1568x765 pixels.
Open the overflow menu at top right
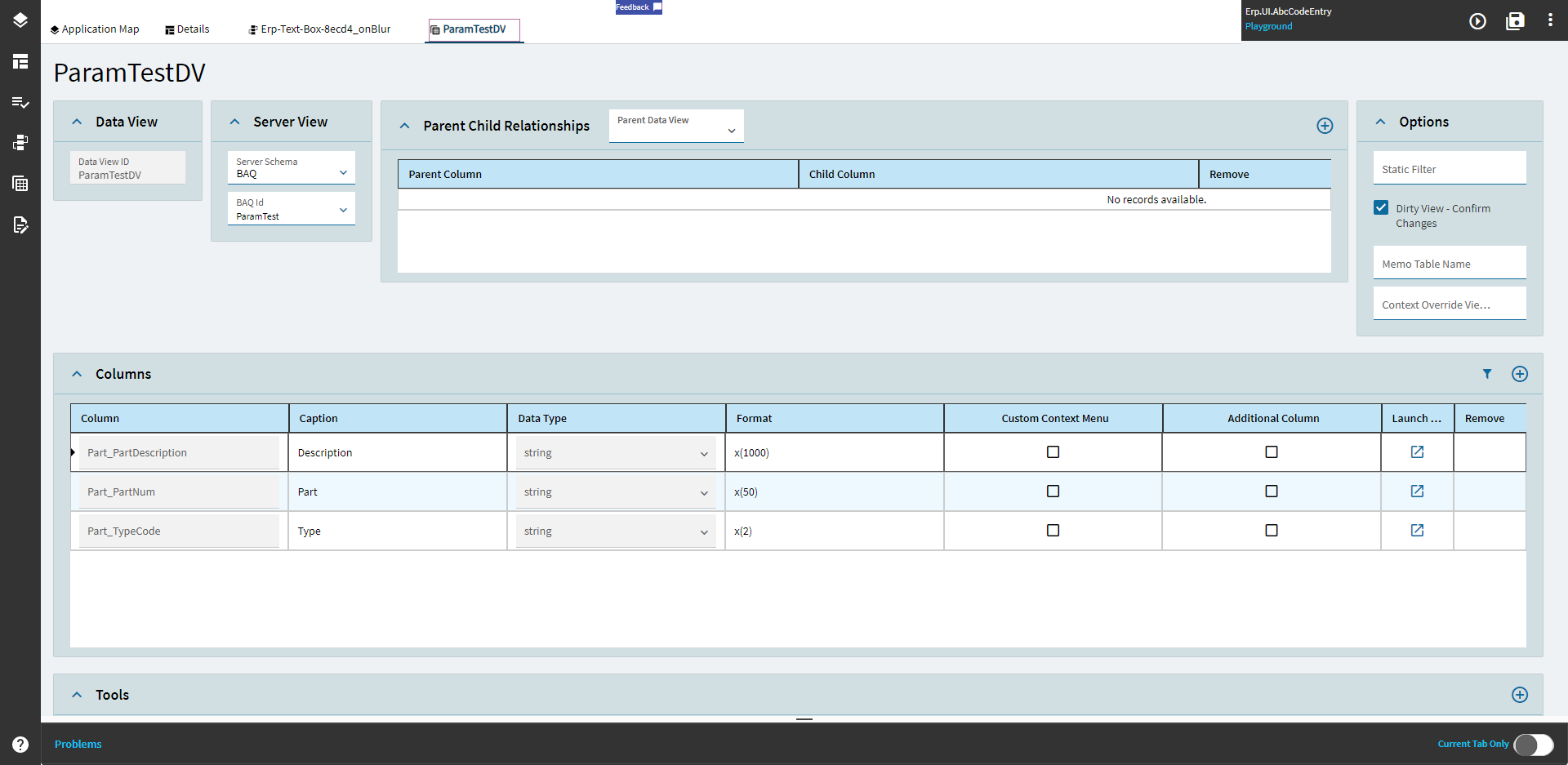[1551, 21]
